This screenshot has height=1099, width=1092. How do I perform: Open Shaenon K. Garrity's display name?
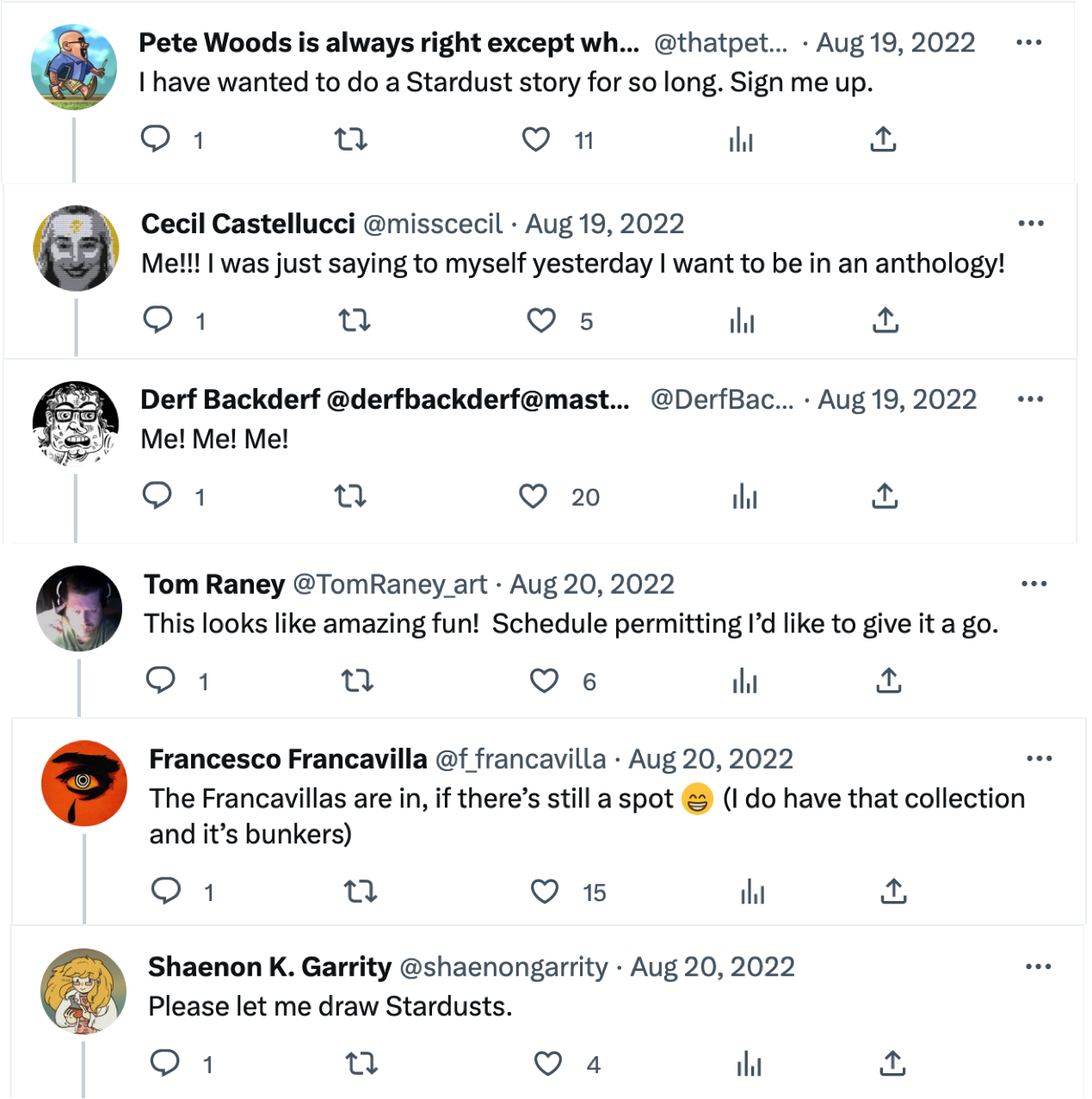[x=269, y=967]
